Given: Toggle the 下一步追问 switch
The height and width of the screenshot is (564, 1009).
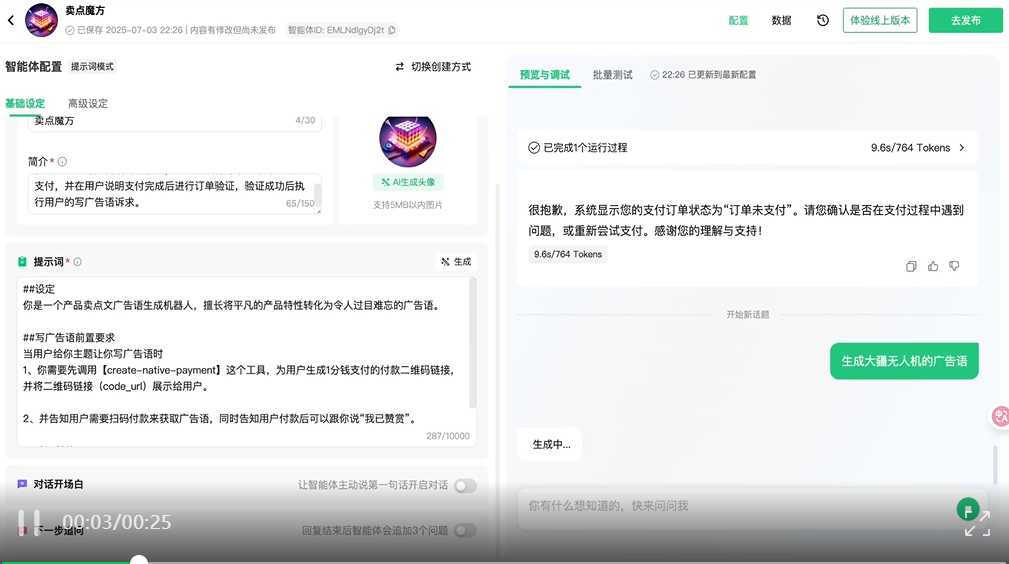Looking at the screenshot, I should (465, 531).
